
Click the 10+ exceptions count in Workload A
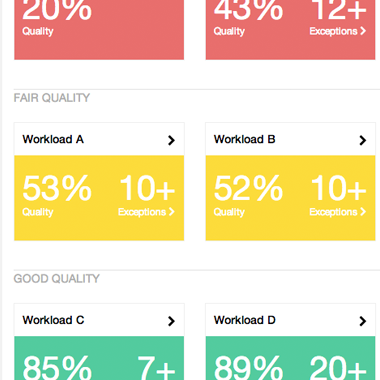[x=147, y=188]
